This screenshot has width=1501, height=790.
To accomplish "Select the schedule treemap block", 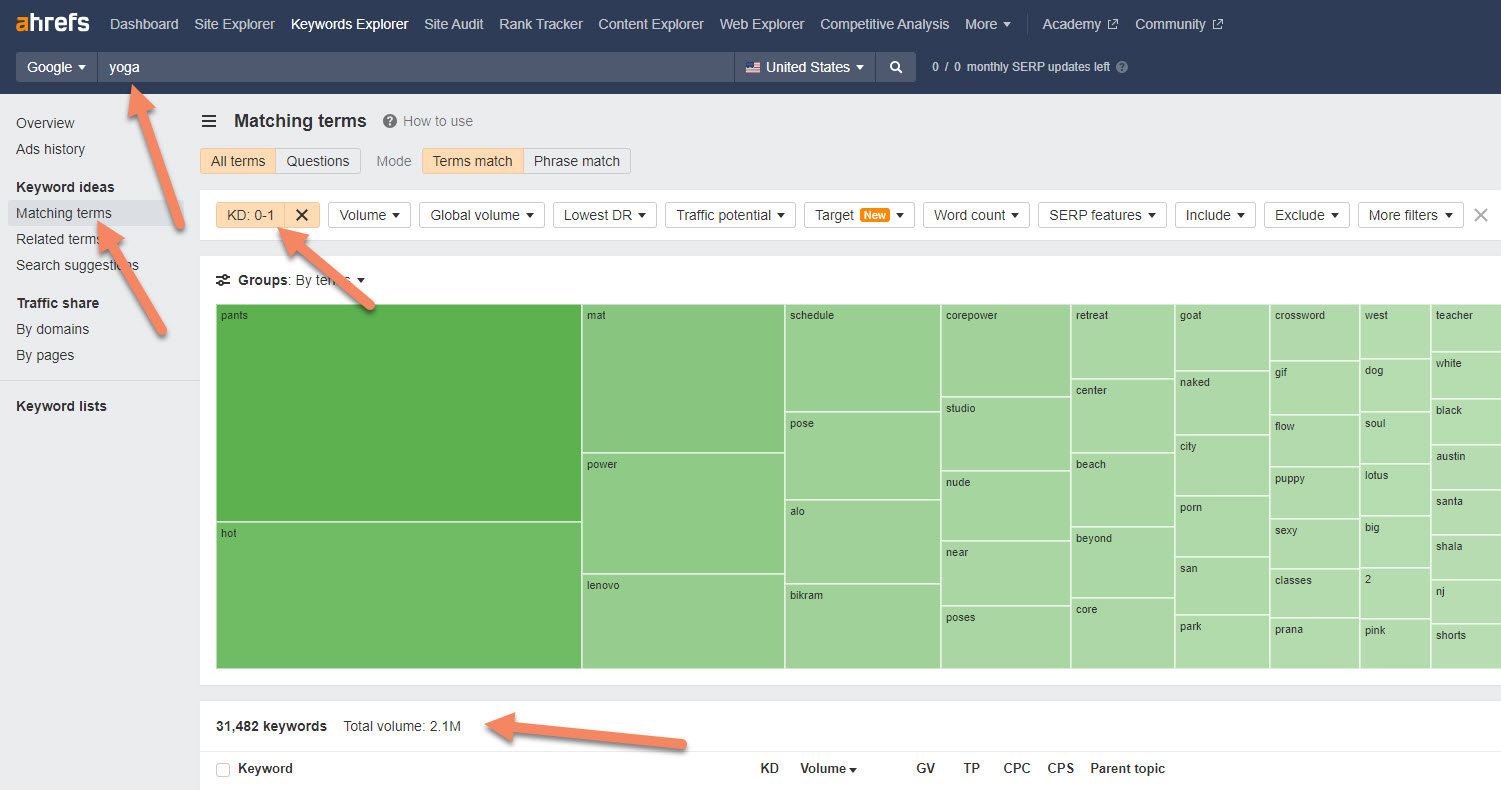I will coord(863,358).
